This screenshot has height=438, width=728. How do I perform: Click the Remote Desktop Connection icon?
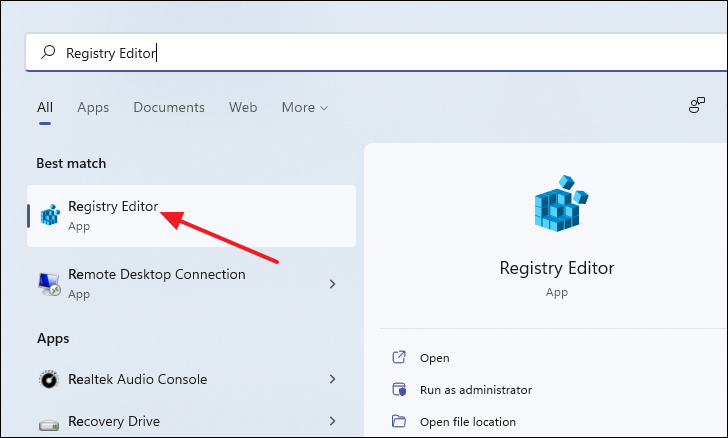click(x=49, y=284)
